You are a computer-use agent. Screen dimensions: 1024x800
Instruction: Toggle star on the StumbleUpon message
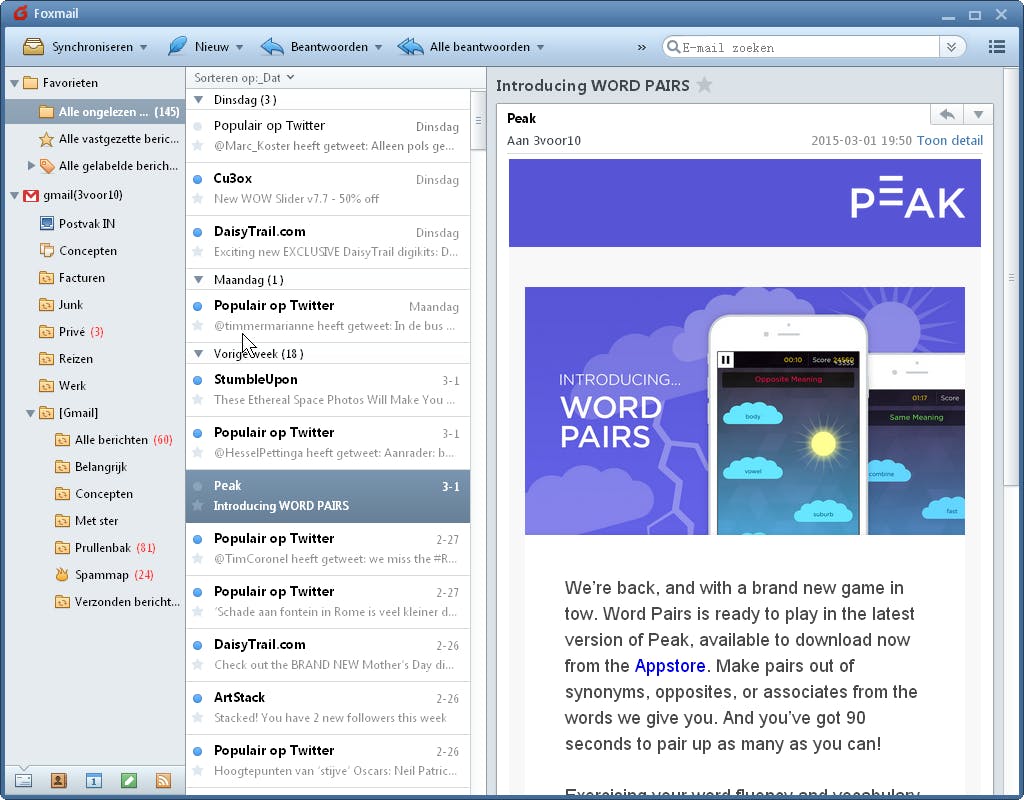click(x=198, y=400)
